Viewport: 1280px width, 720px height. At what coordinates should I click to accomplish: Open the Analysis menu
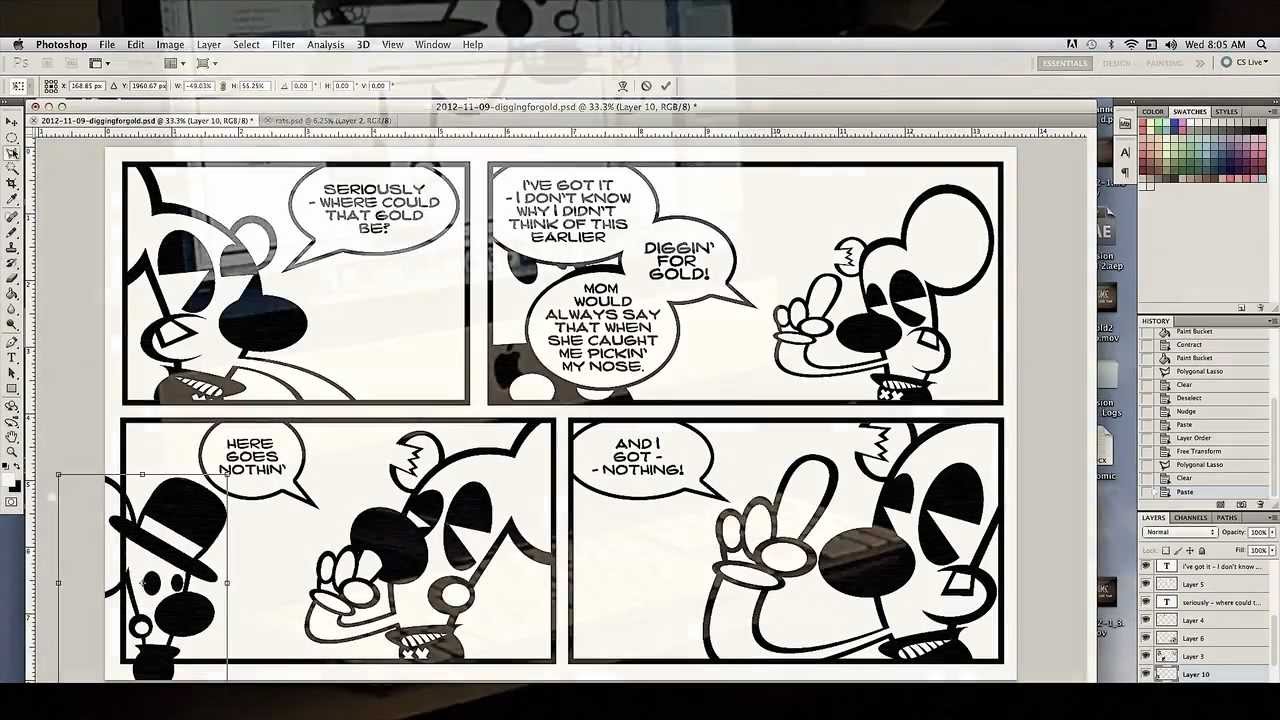point(325,44)
